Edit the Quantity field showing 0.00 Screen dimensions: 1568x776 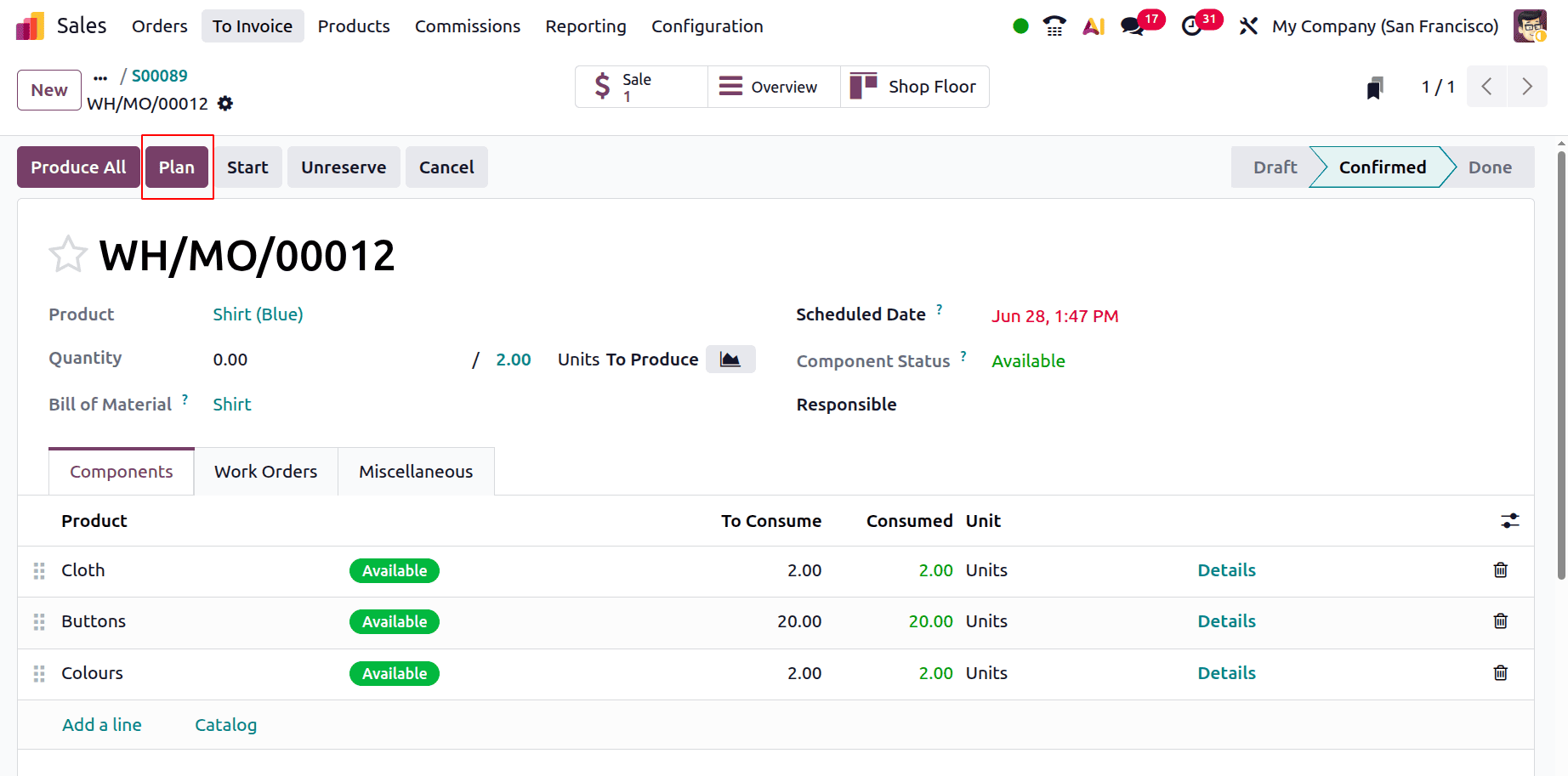tap(336, 360)
